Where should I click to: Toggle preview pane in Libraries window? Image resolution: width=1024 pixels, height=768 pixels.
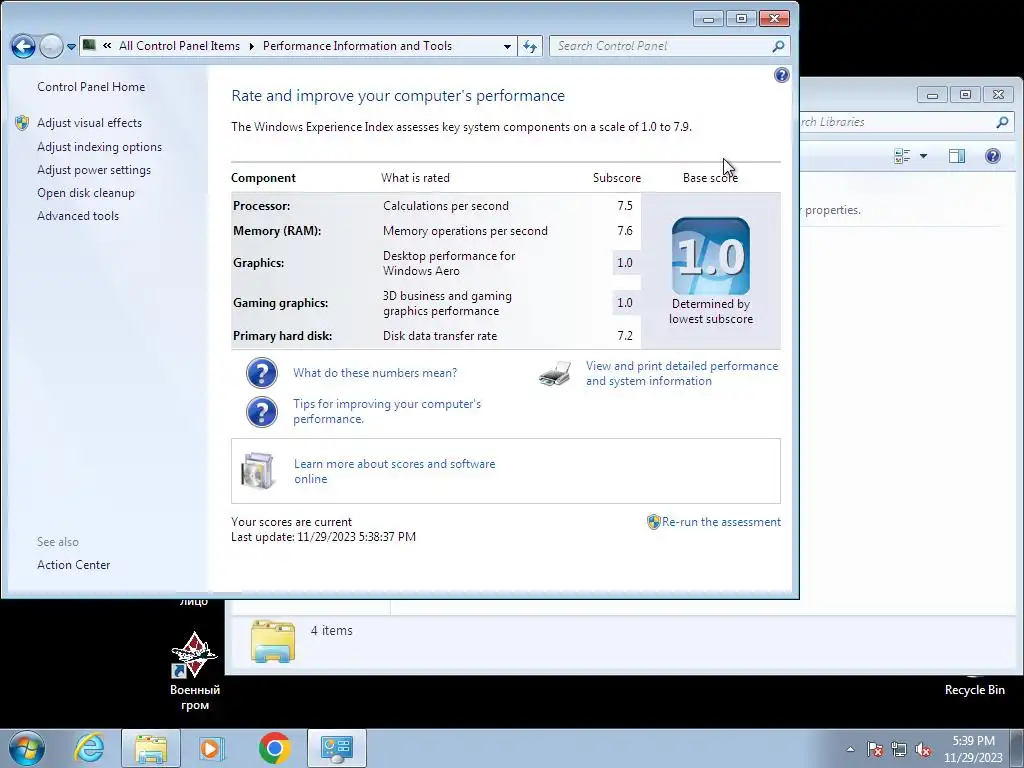(x=957, y=156)
